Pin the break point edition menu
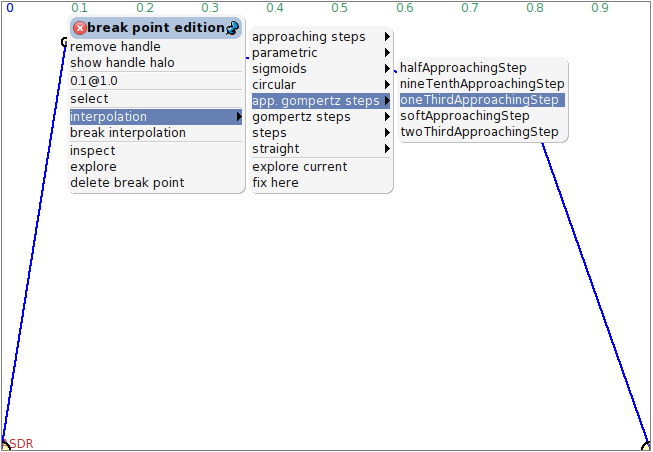Screen dimensions: 653x452 tap(232, 28)
